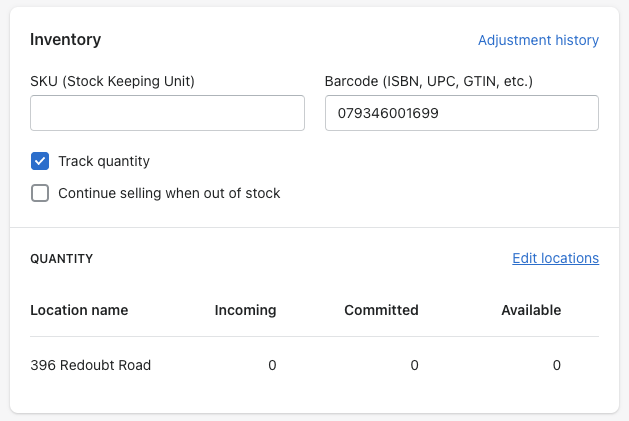629x421 pixels.
Task: Click the Track quantity label text
Action: click(x=104, y=161)
